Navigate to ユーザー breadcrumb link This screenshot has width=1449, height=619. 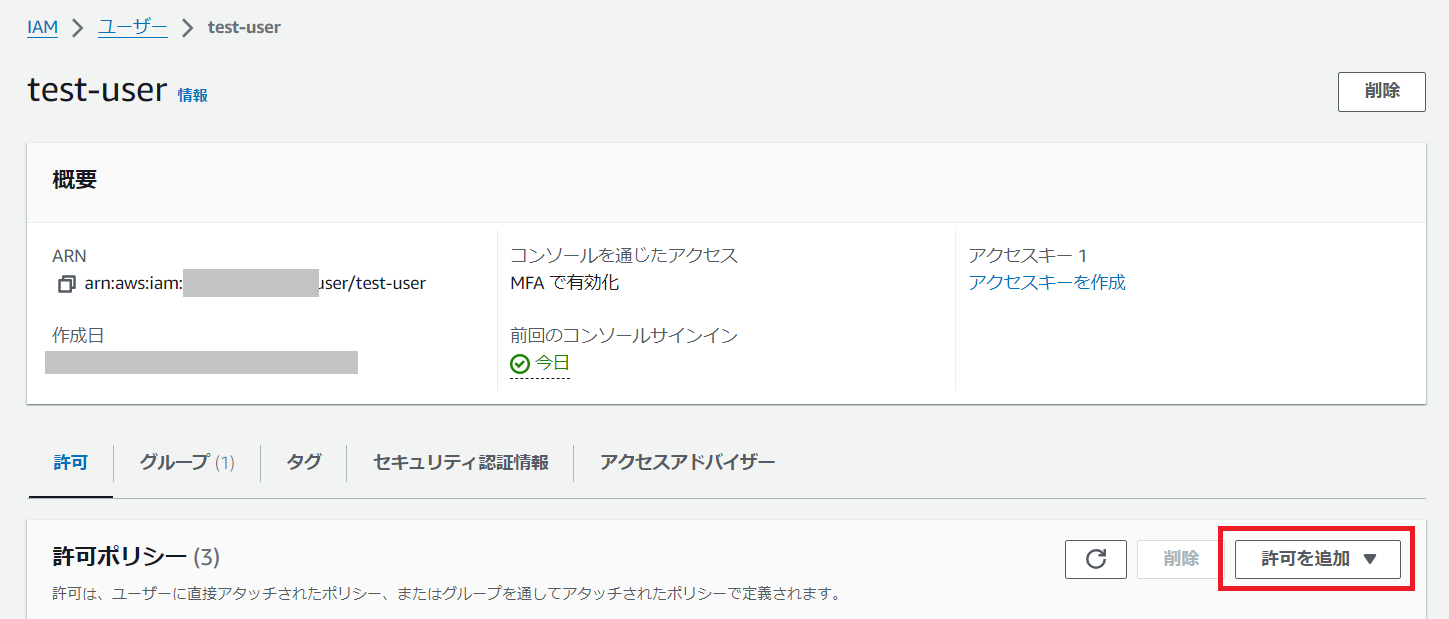pos(132,28)
